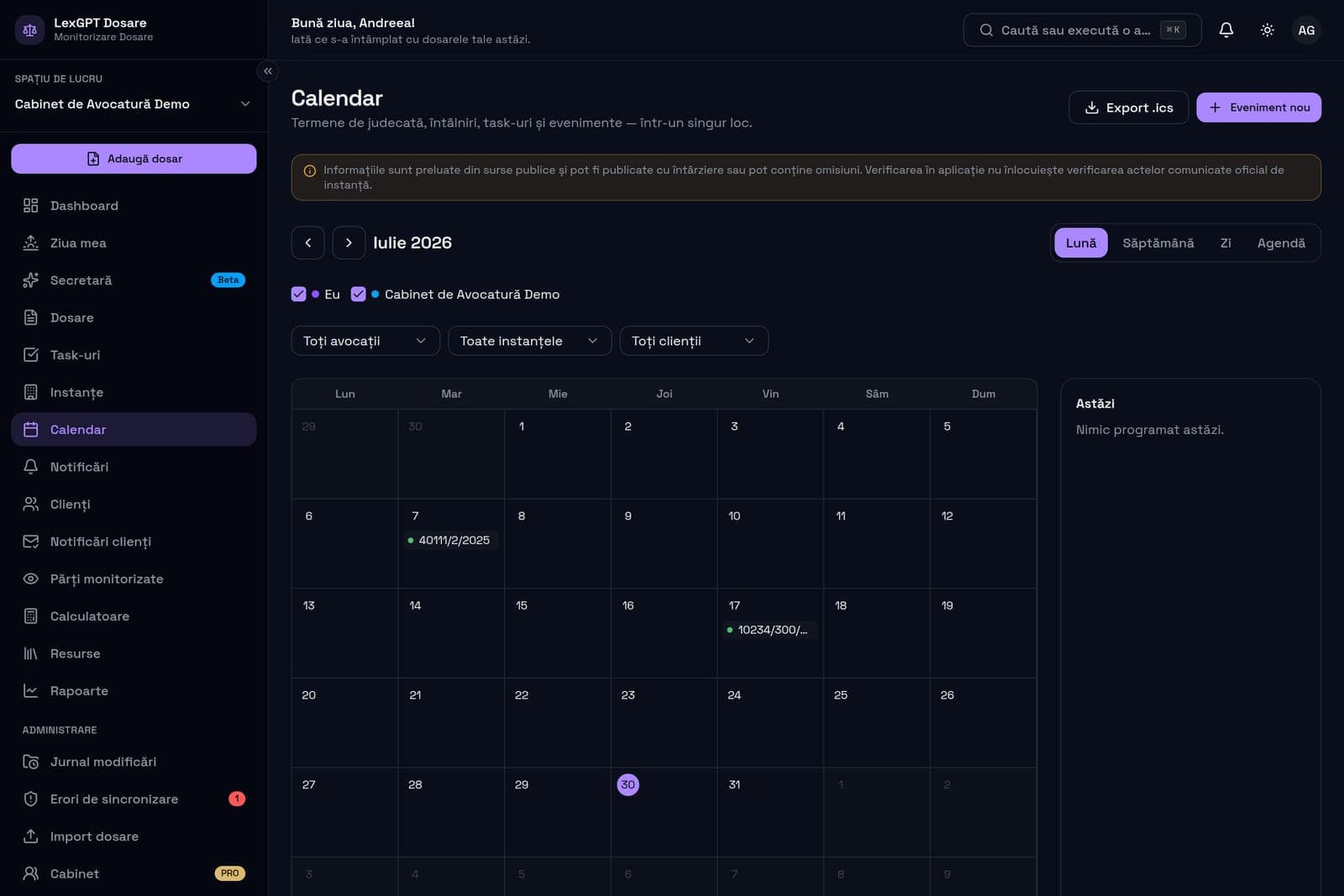Click the Nimic programat astăzi text
The image size is (1344, 896).
coord(1149,430)
